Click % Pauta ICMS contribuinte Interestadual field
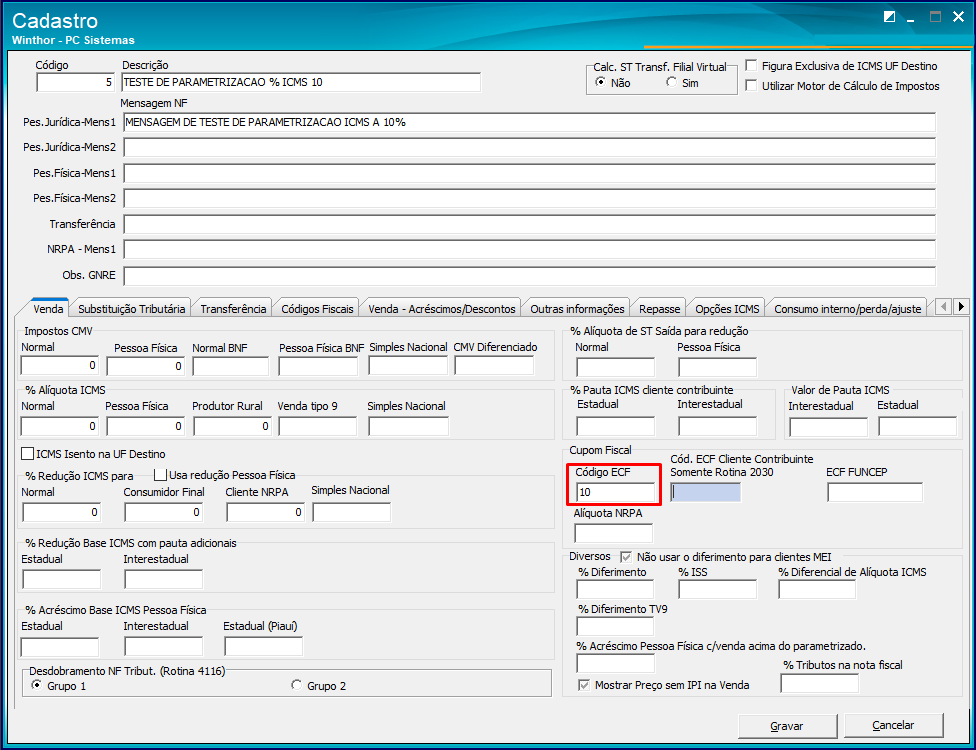 pos(718,426)
